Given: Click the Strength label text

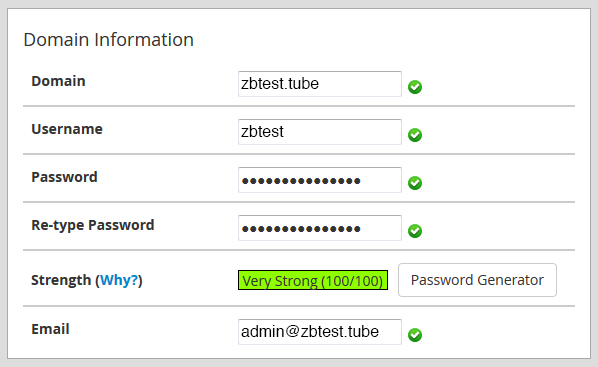Looking at the screenshot, I should pos(61,280).
